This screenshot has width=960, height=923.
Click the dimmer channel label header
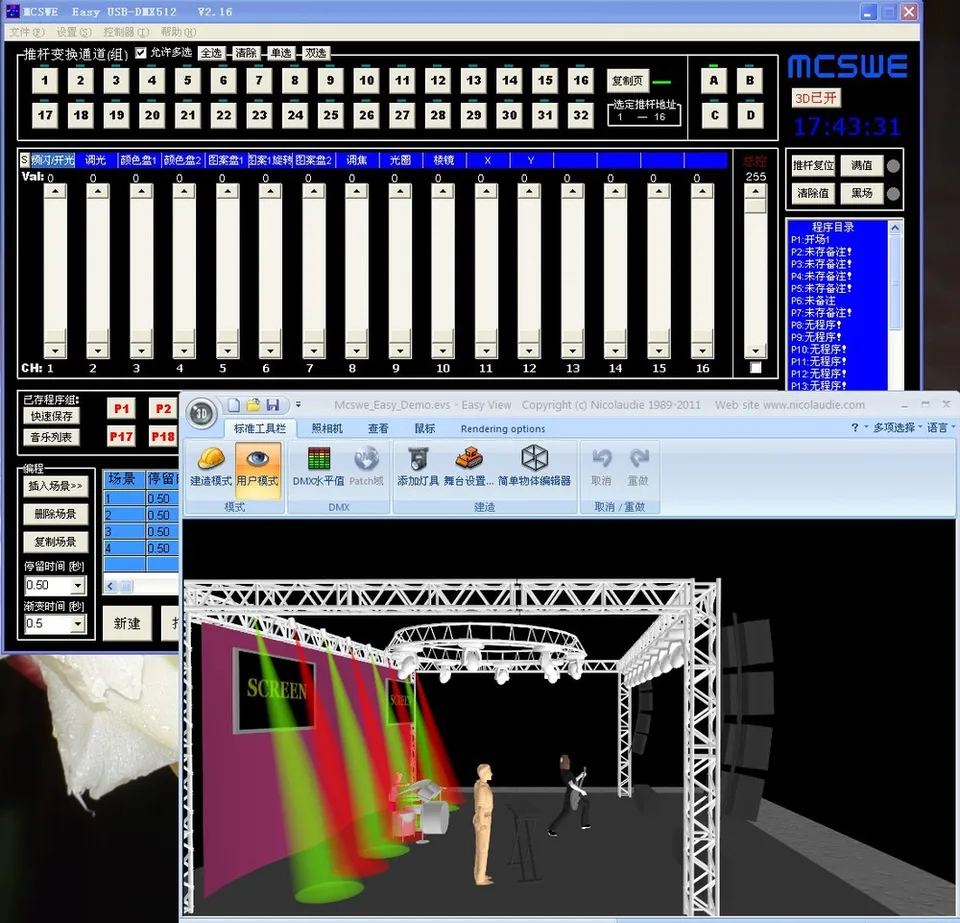96,160
